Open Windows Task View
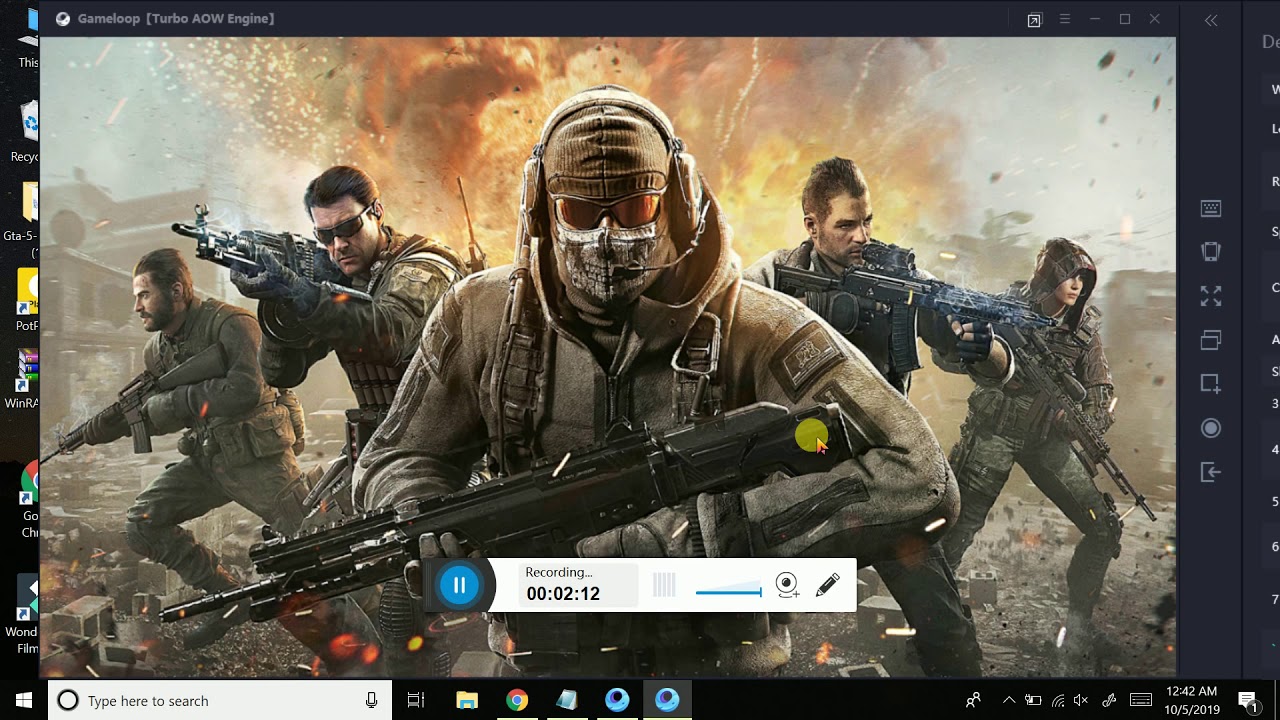The image size is (1280, 720). [416, 701]
